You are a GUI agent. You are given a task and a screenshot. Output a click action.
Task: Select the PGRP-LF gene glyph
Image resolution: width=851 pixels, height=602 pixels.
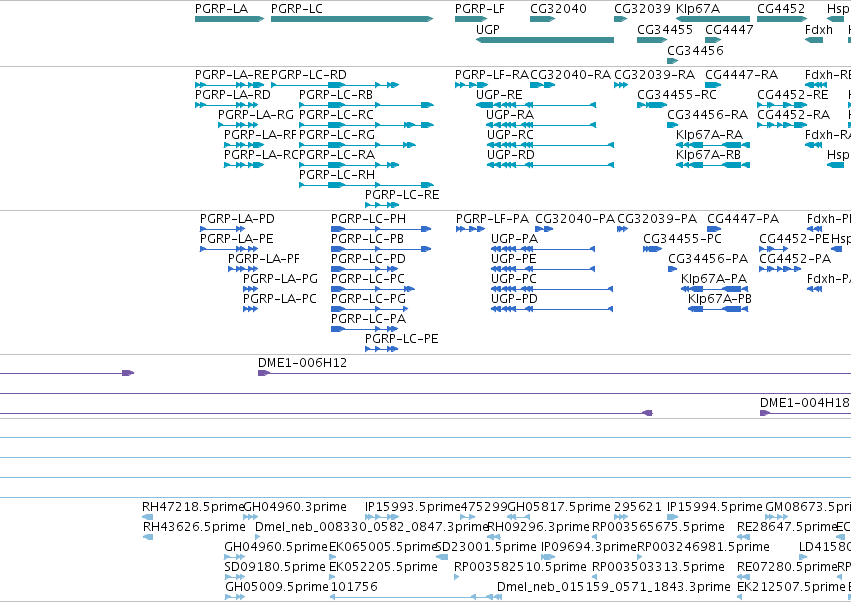(471, 19)
